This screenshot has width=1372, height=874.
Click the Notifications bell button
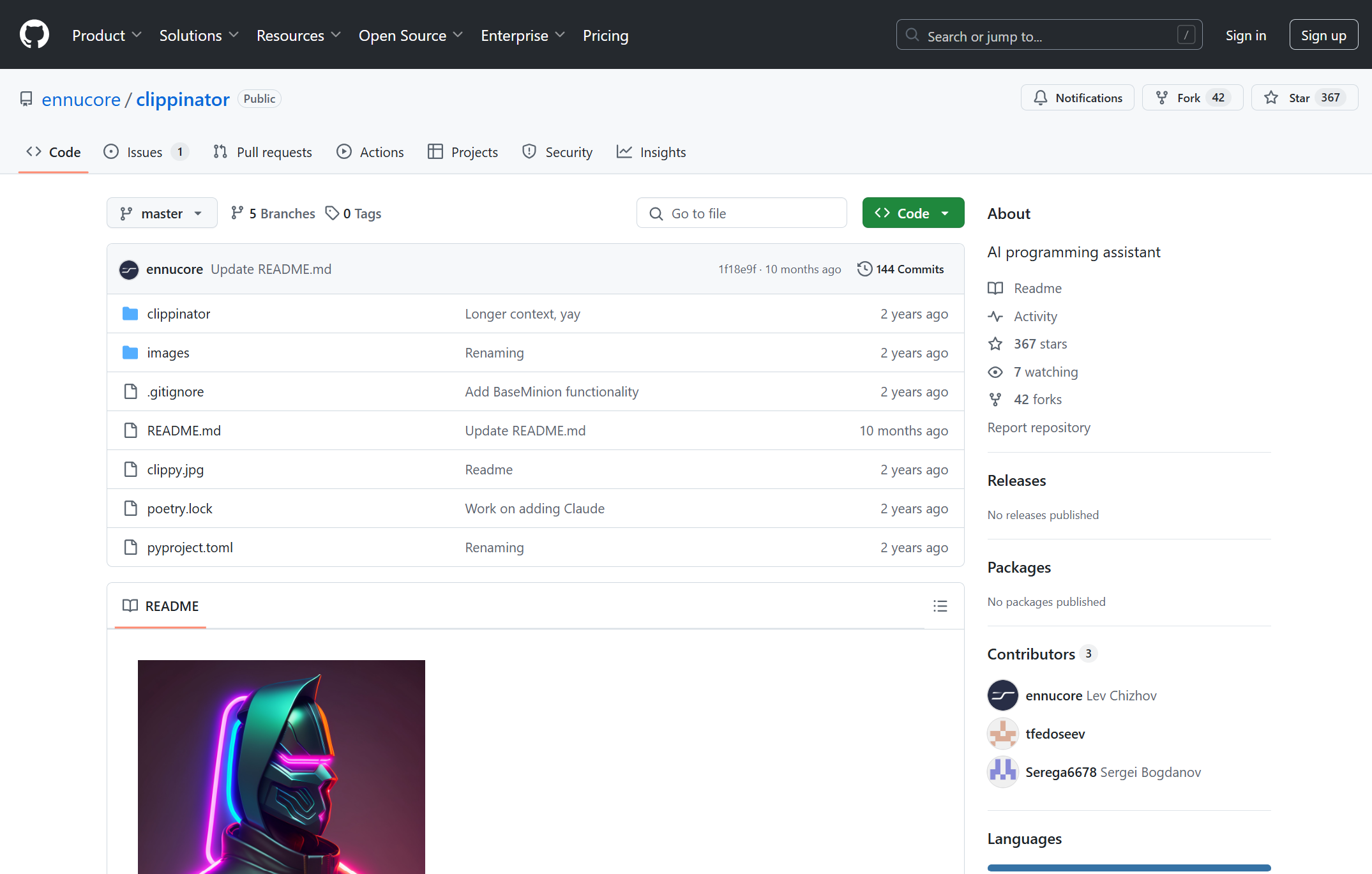coord(1077,98)
